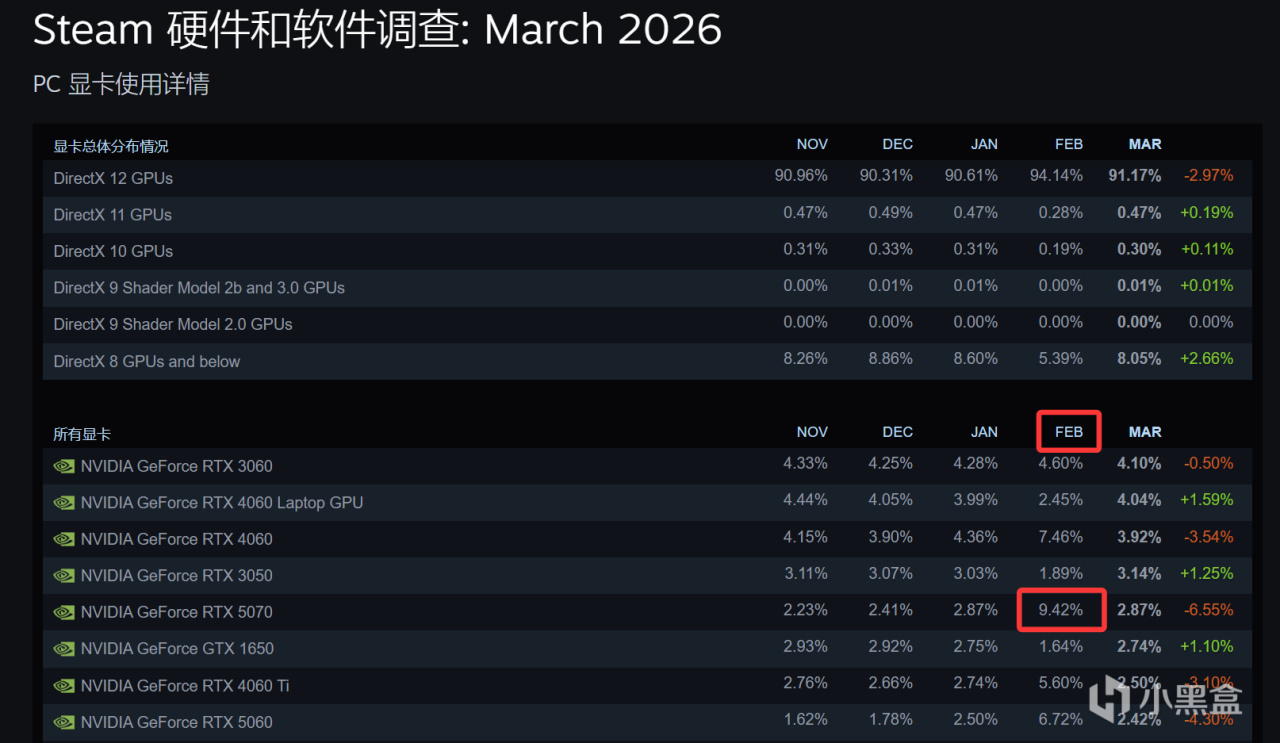Expand DirectX 8 GPUs and below row
This screenshot has width=1280, height=743.
click(147, 361)
